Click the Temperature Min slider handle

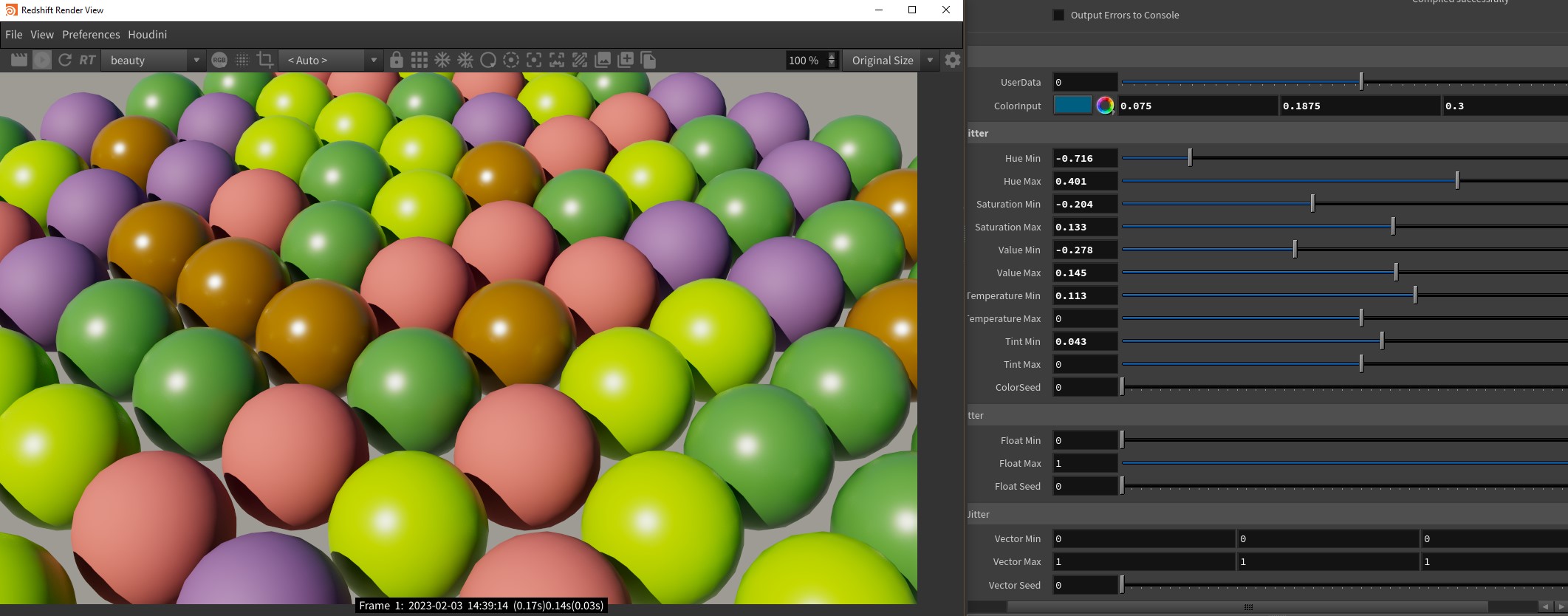click(1415, 295)
